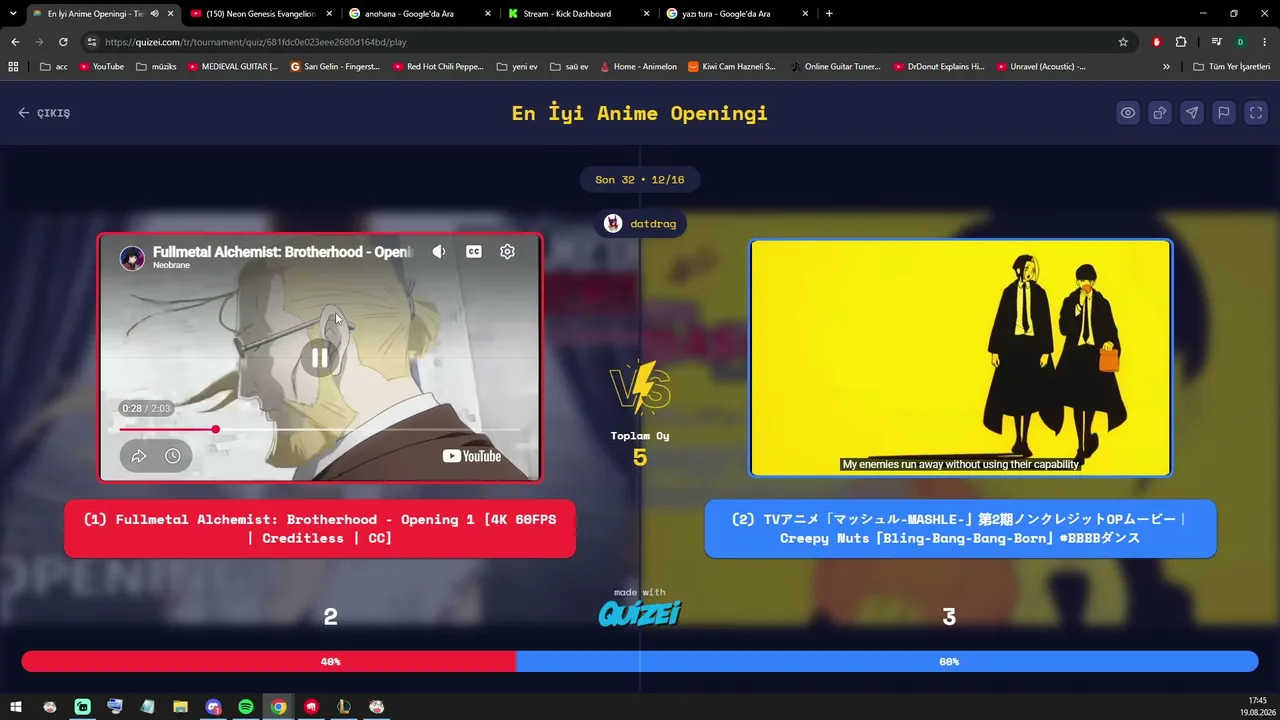Open the Chrome profile avatar
The height and width of the screenshot is (720, 1280).
click(1240, 42)
